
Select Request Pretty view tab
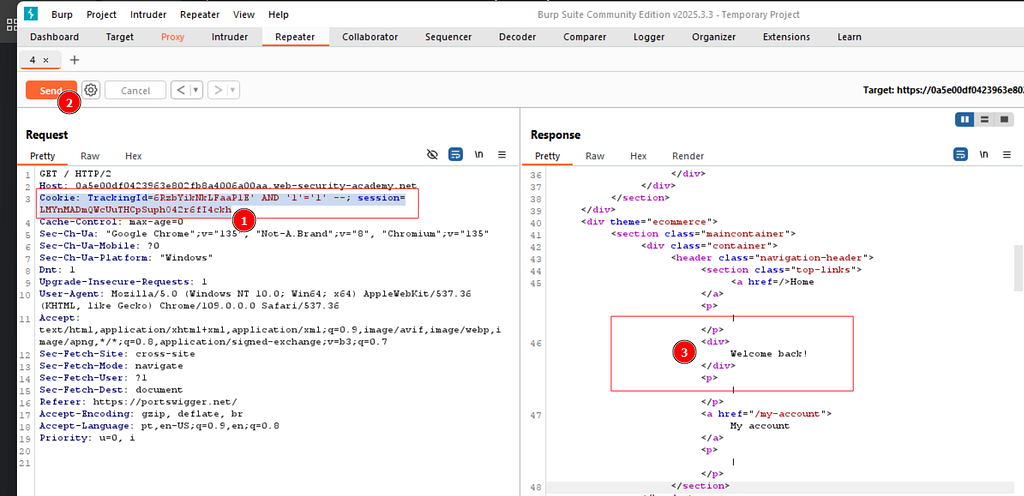42,156
